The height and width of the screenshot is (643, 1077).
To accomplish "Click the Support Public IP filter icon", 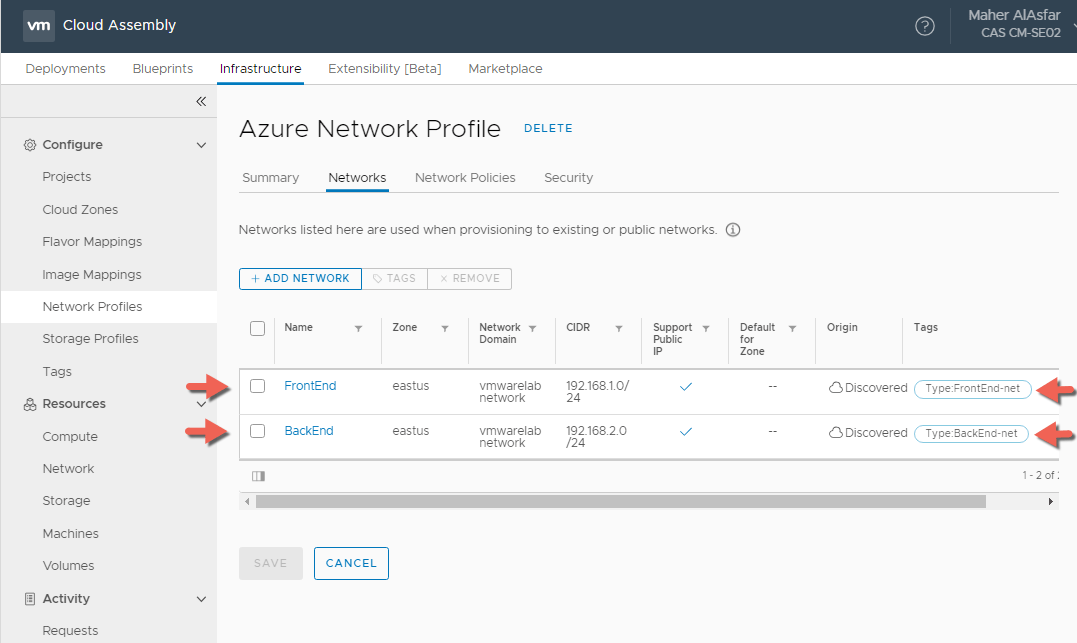I will tap(706, 328).
